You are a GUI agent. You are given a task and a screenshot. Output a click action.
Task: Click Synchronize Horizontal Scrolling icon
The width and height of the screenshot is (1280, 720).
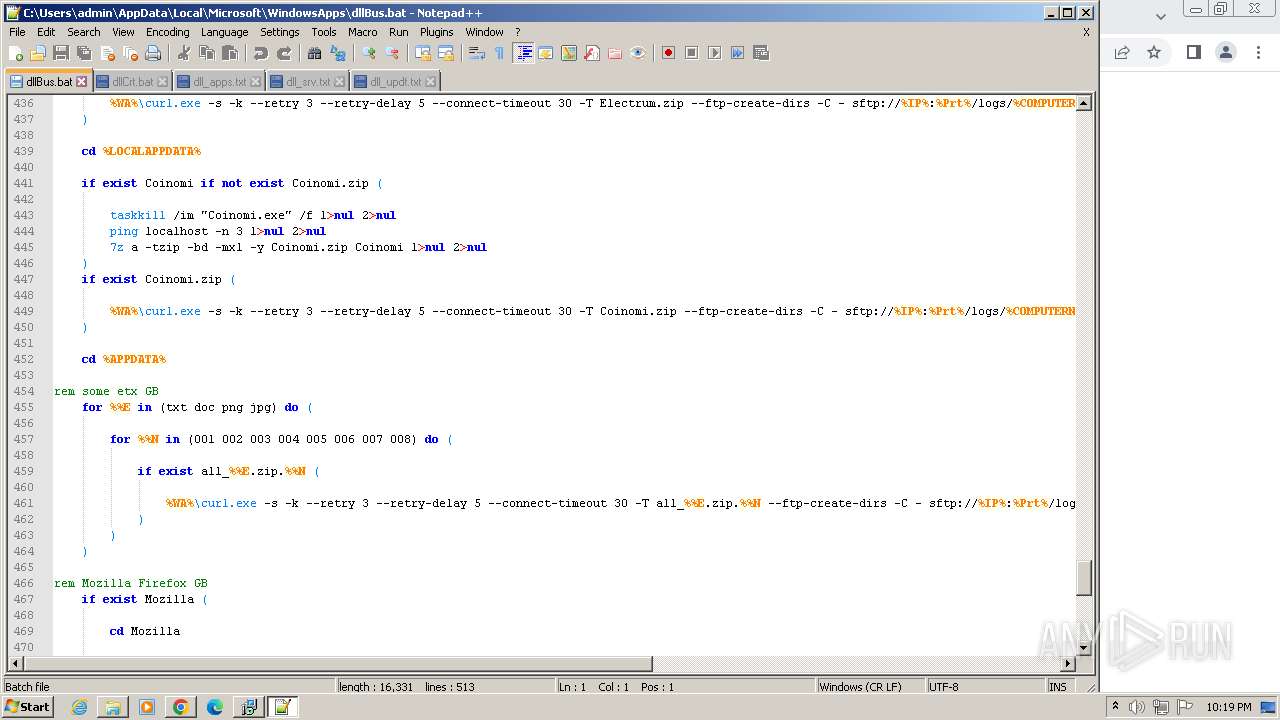click(446, 53)
